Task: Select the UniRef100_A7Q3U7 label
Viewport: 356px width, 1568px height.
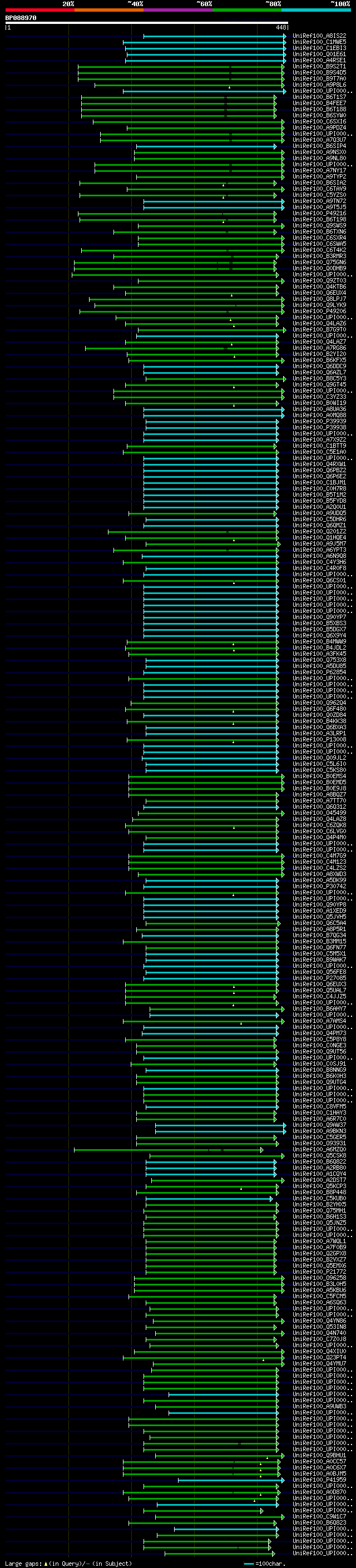Action: pyautogui.click(x=319, y=140)
